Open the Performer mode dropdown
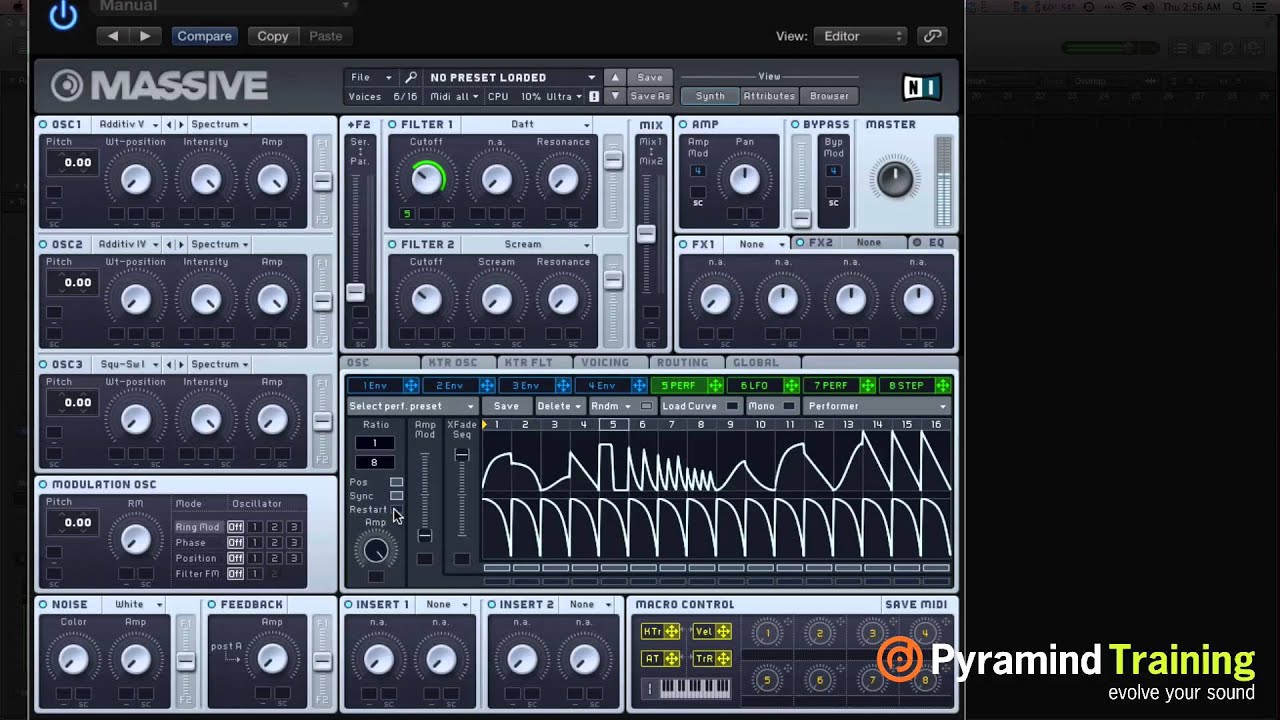The image size is (1280, 720). click(877, 406)
